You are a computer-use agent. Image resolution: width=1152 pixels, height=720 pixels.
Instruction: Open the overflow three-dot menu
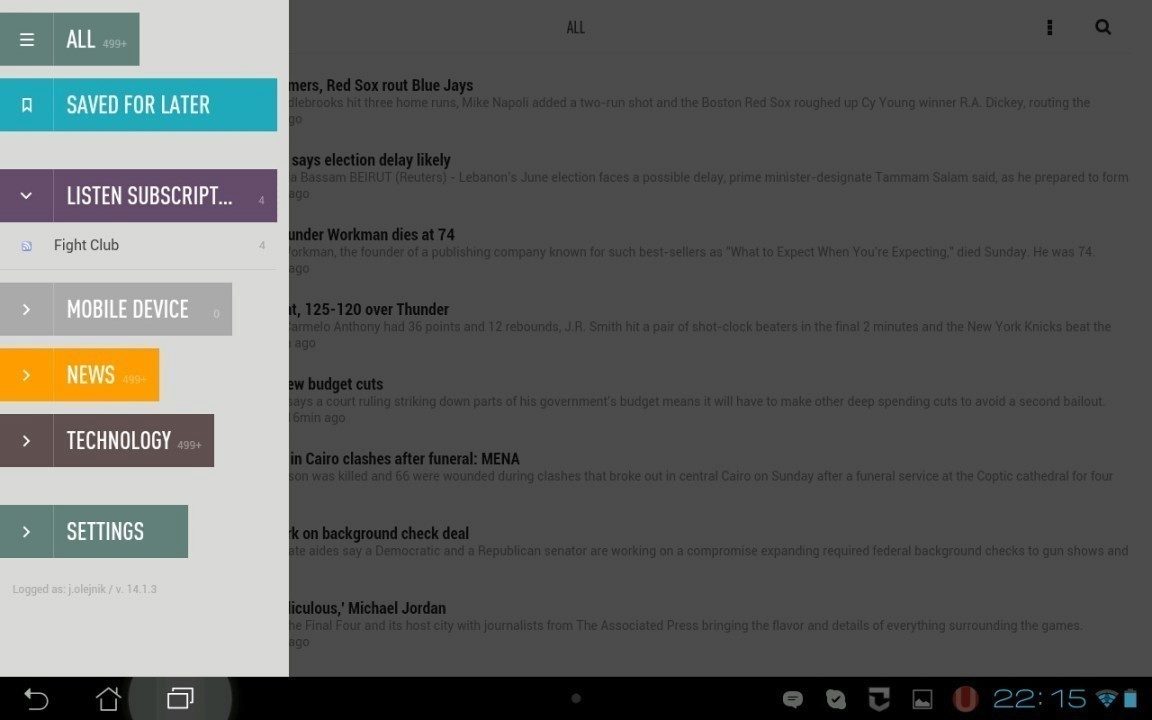tap(1050, 27)
